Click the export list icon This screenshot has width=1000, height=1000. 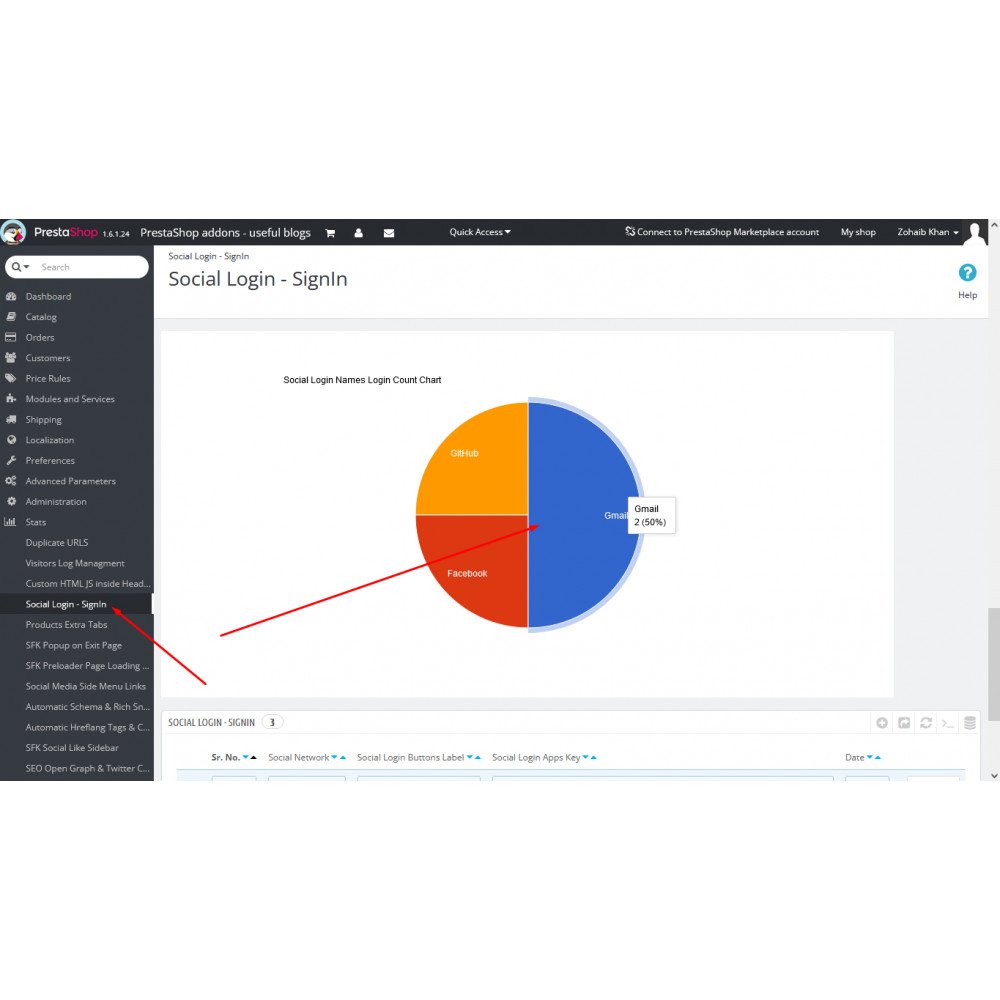pyautogui.click(x=904, y=723)
